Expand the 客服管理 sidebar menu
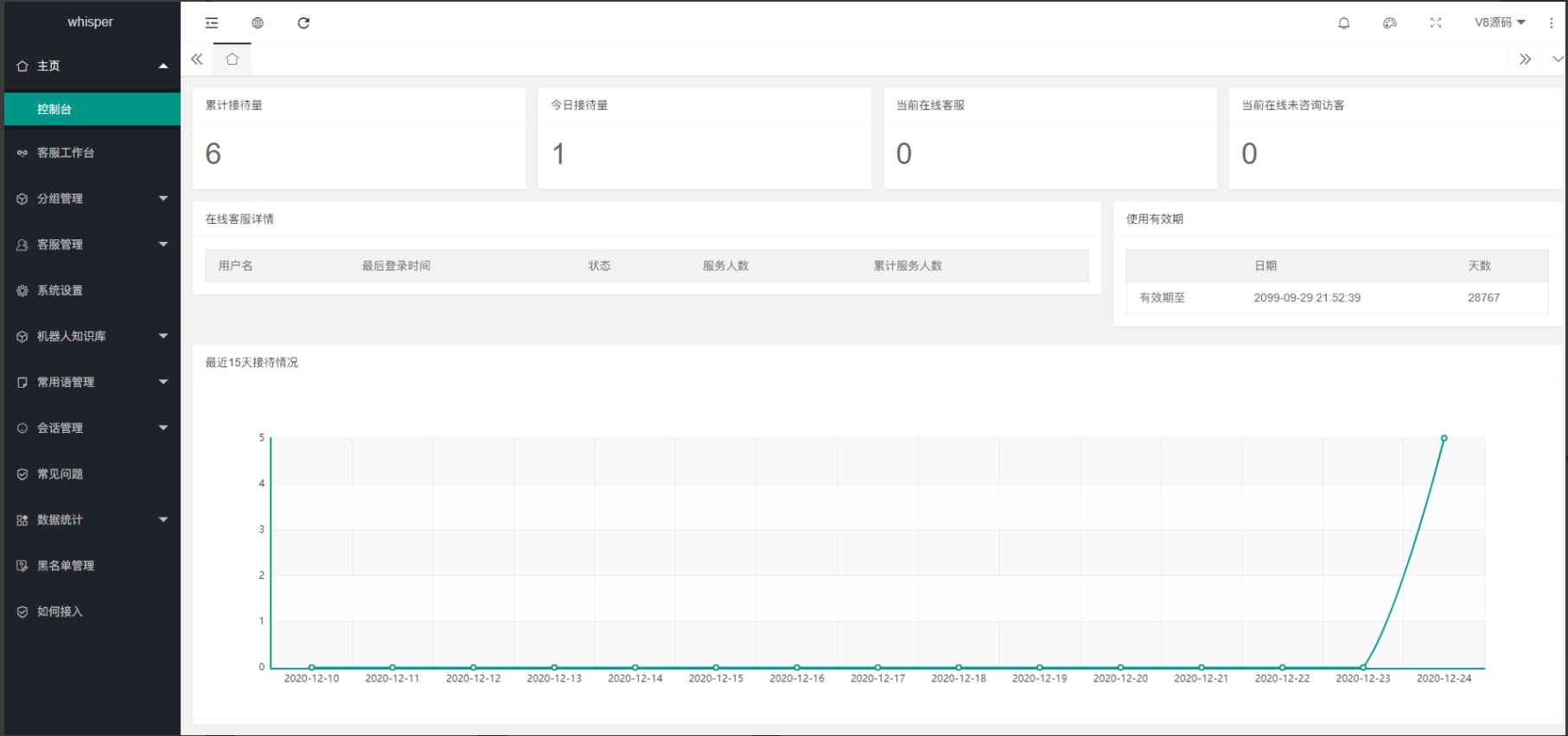Image resolution: width=1568 pixels, height=736 pixels. pos(91,244)
